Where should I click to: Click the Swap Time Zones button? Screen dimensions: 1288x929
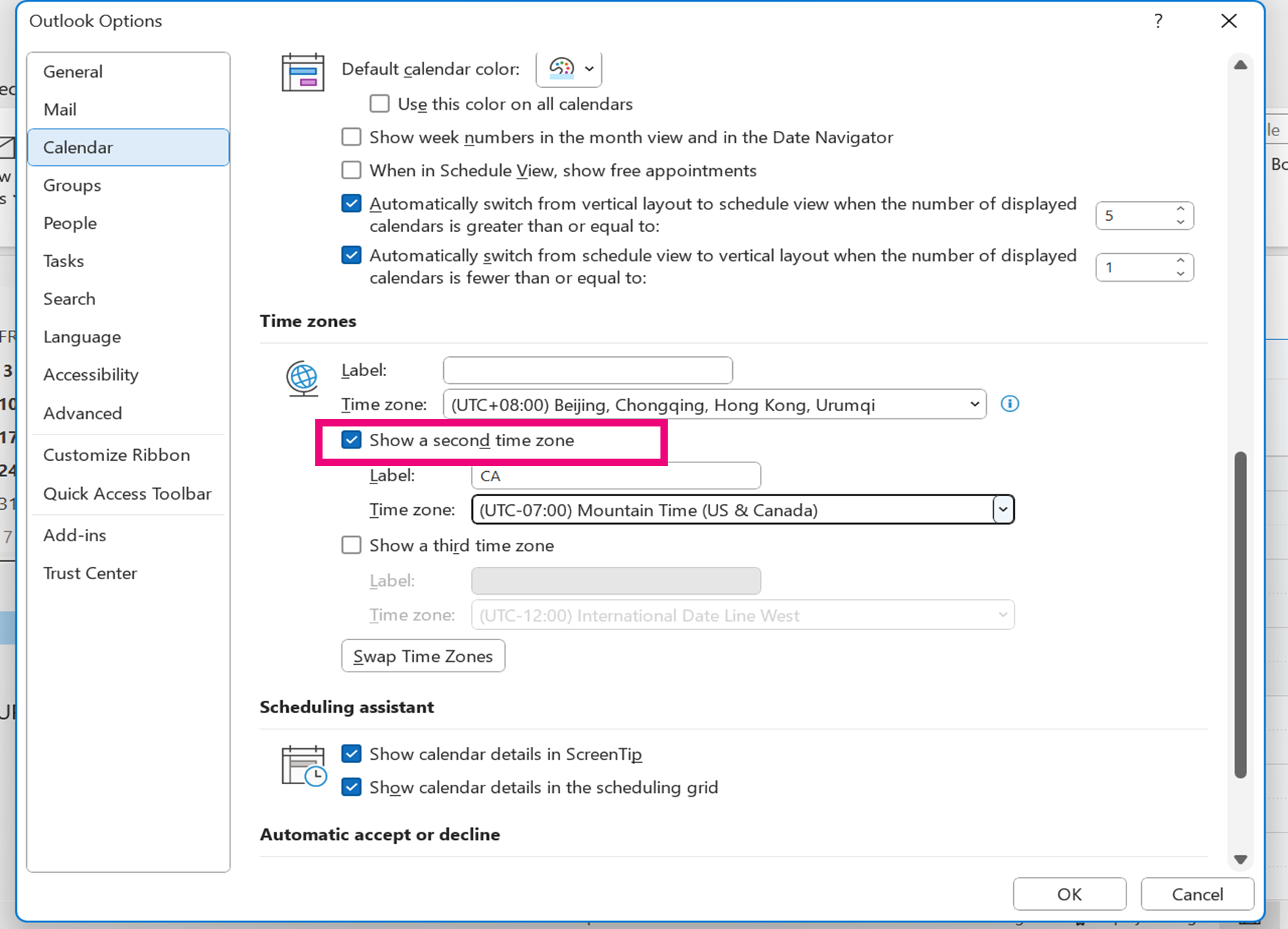[423, 656]
